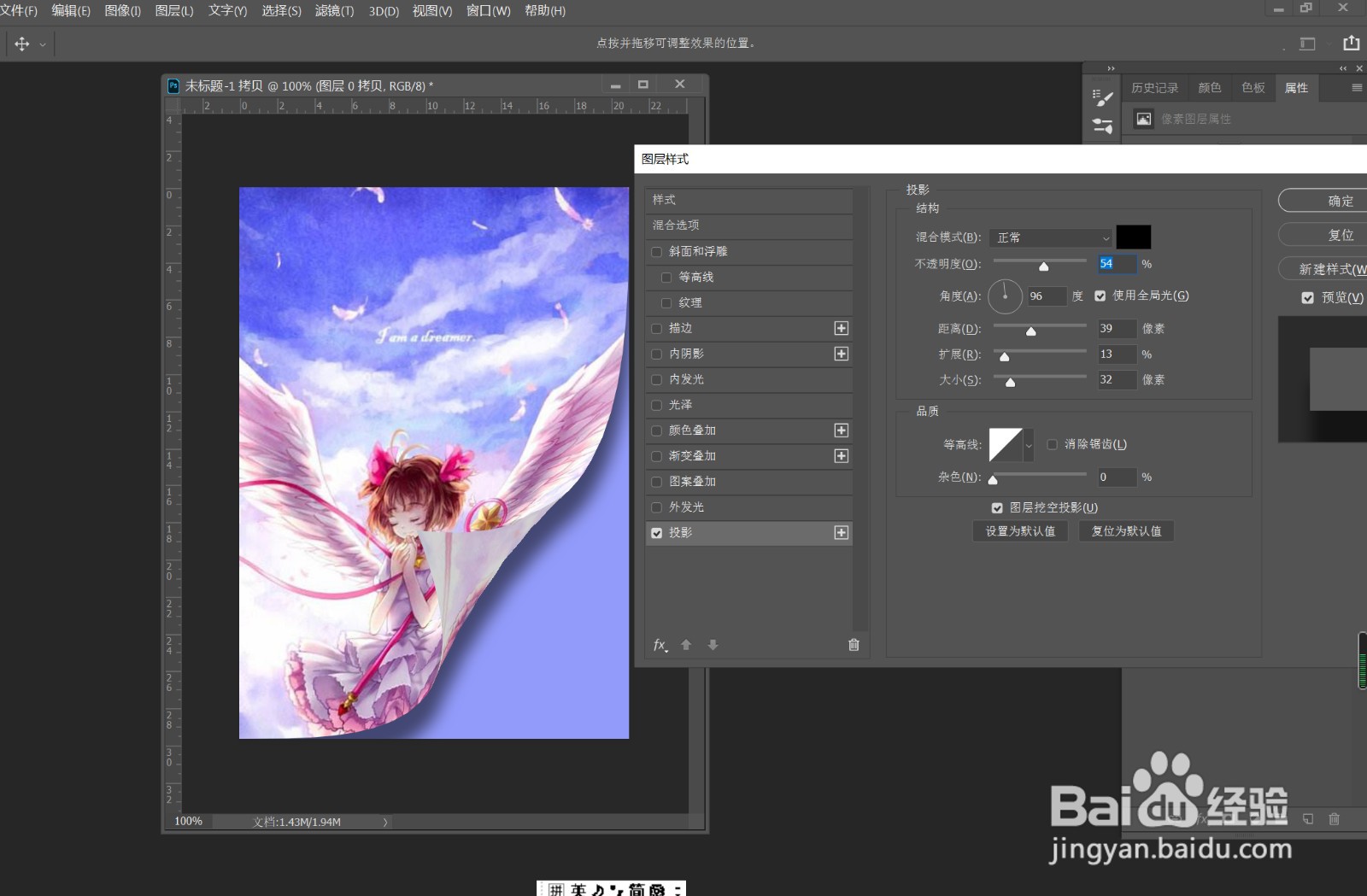
Task: Collapse the properties panel group arrows
Action: coord(1343,68)
